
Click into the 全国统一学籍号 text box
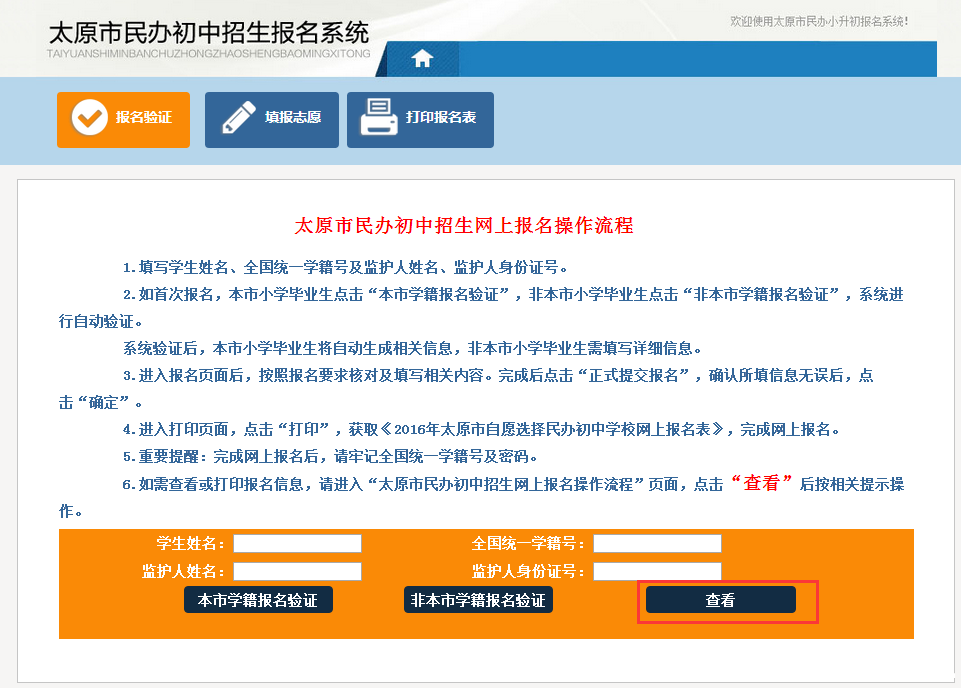657,544
